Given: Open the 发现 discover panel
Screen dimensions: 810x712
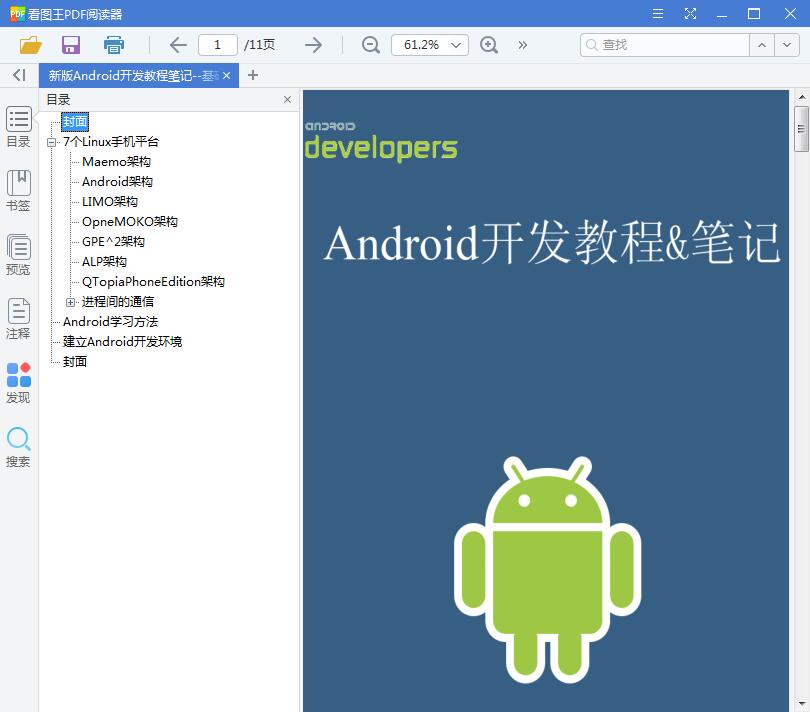Looking at the screenshot, I should click(x=18, y=381).
